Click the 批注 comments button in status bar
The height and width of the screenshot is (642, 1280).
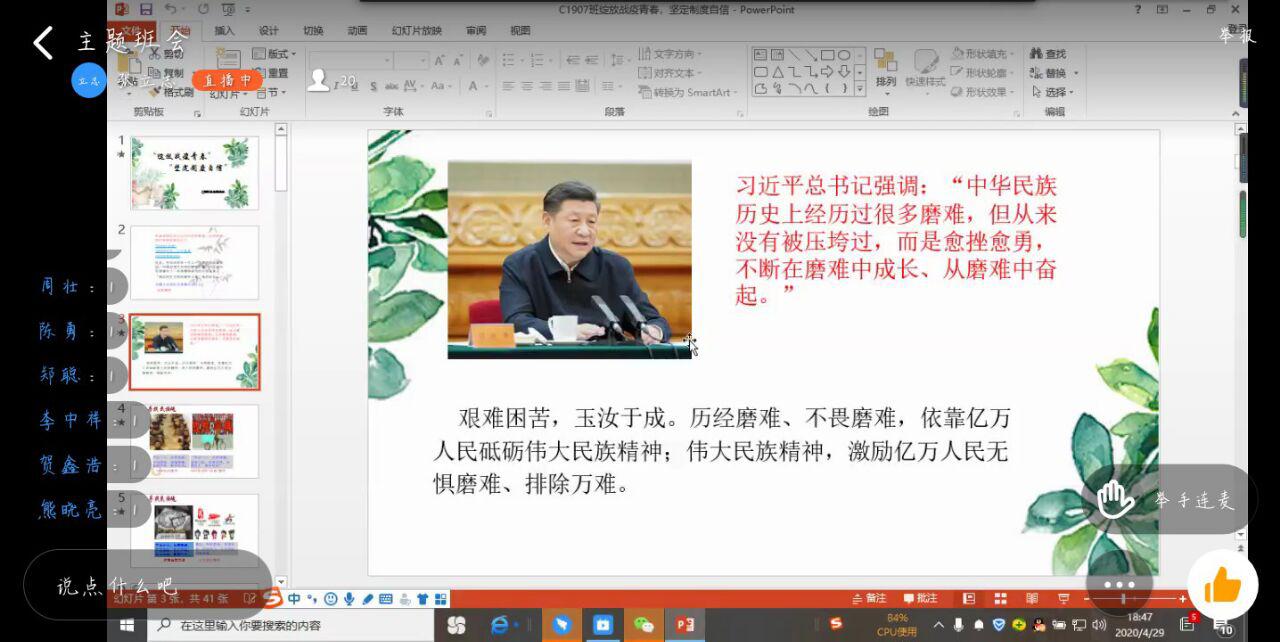[x=920, y=599]
